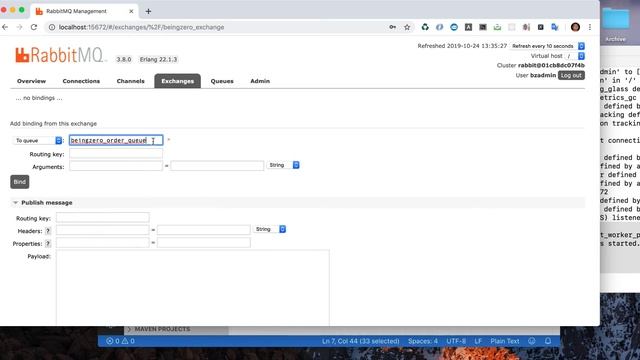This screenshot has width=640, height=360.
Task: Open the Refresh every 10 seconds dropdown
Action: [x=548, y=46]
